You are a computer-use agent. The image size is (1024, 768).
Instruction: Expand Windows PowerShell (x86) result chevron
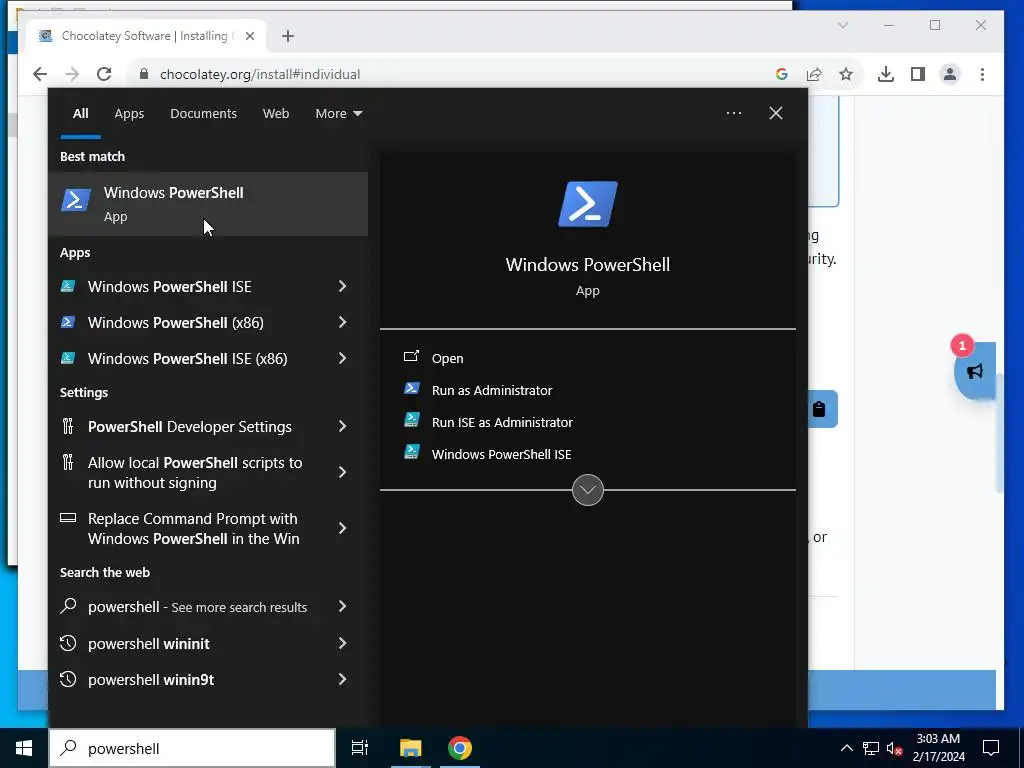pos(342,323)
